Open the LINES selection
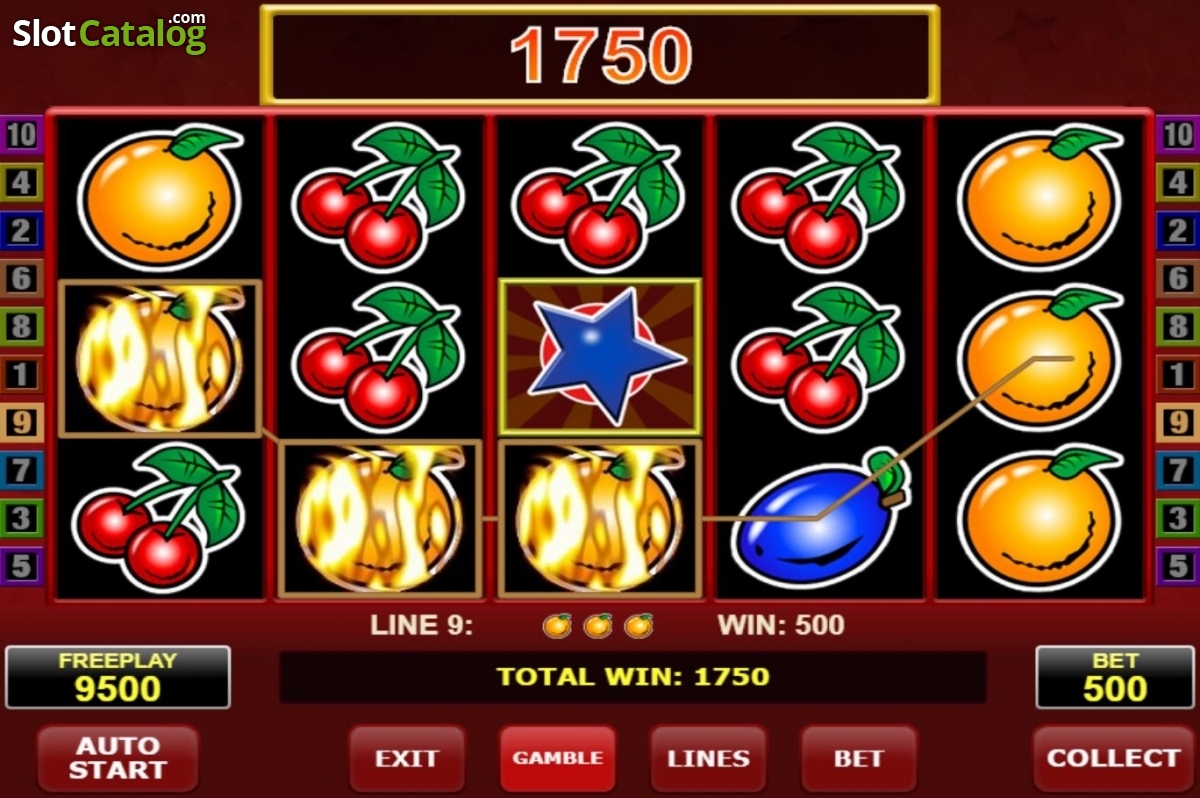The image size is (1200, 798). pyautogui.click(x=709, y=758)
